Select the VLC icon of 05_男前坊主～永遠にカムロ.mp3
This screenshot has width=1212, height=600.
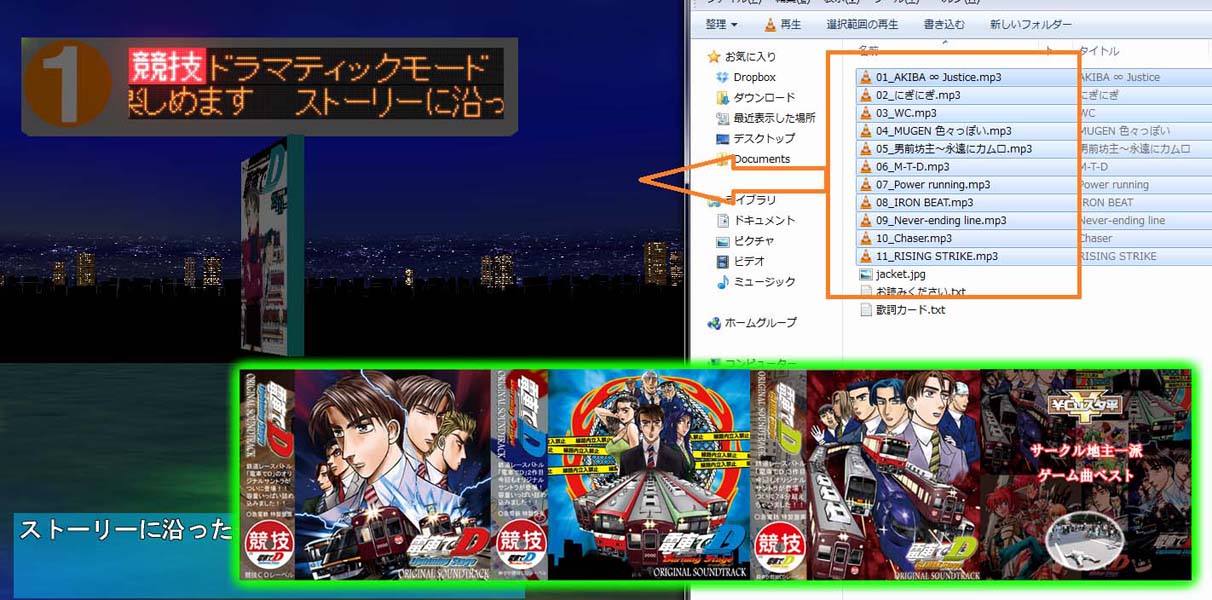(865, 149)
